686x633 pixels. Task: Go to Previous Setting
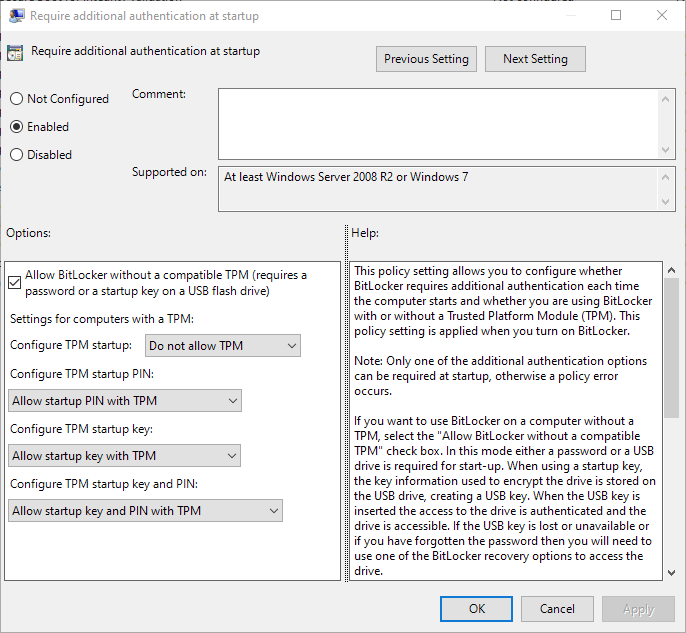click(426, 59)
